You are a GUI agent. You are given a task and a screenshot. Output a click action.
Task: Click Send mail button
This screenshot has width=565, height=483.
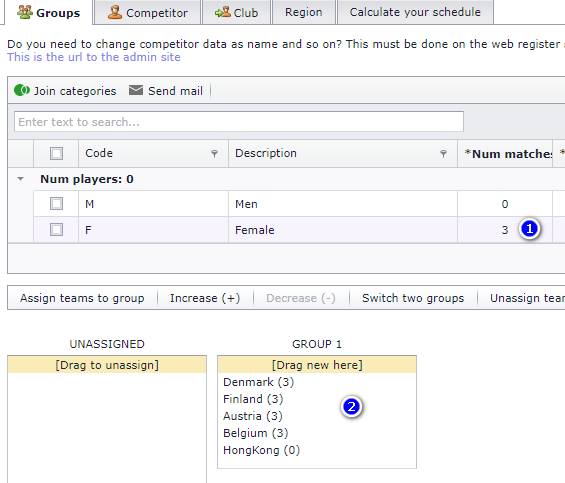pos(166,90)
